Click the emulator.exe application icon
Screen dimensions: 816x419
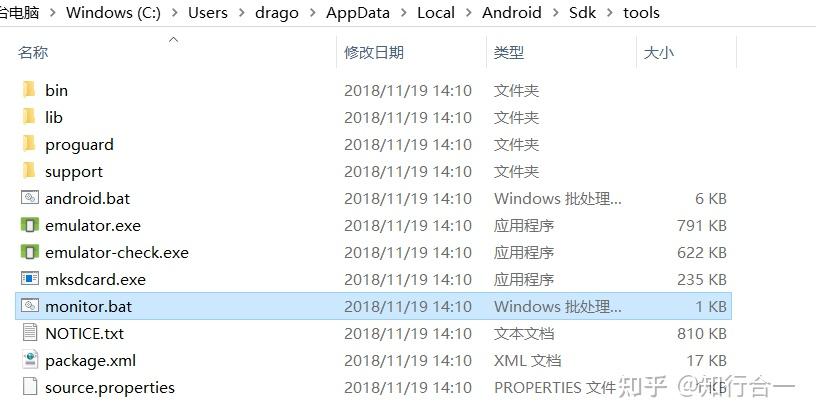(x=30, y=225)
